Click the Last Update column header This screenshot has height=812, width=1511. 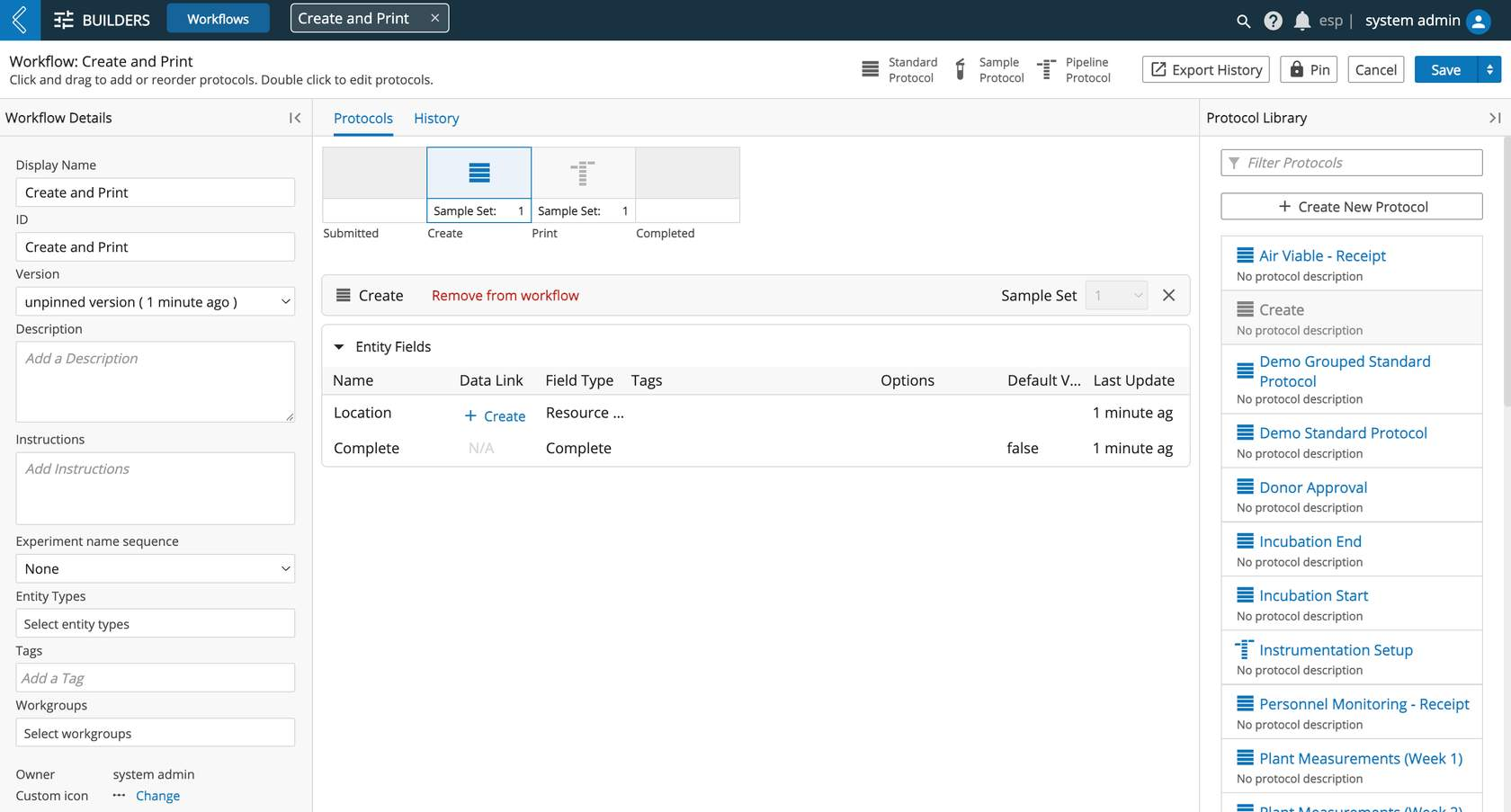(1133, 380)
